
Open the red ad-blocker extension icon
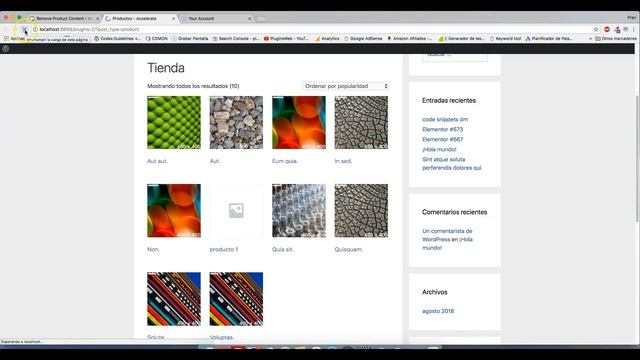coord(607,29)
